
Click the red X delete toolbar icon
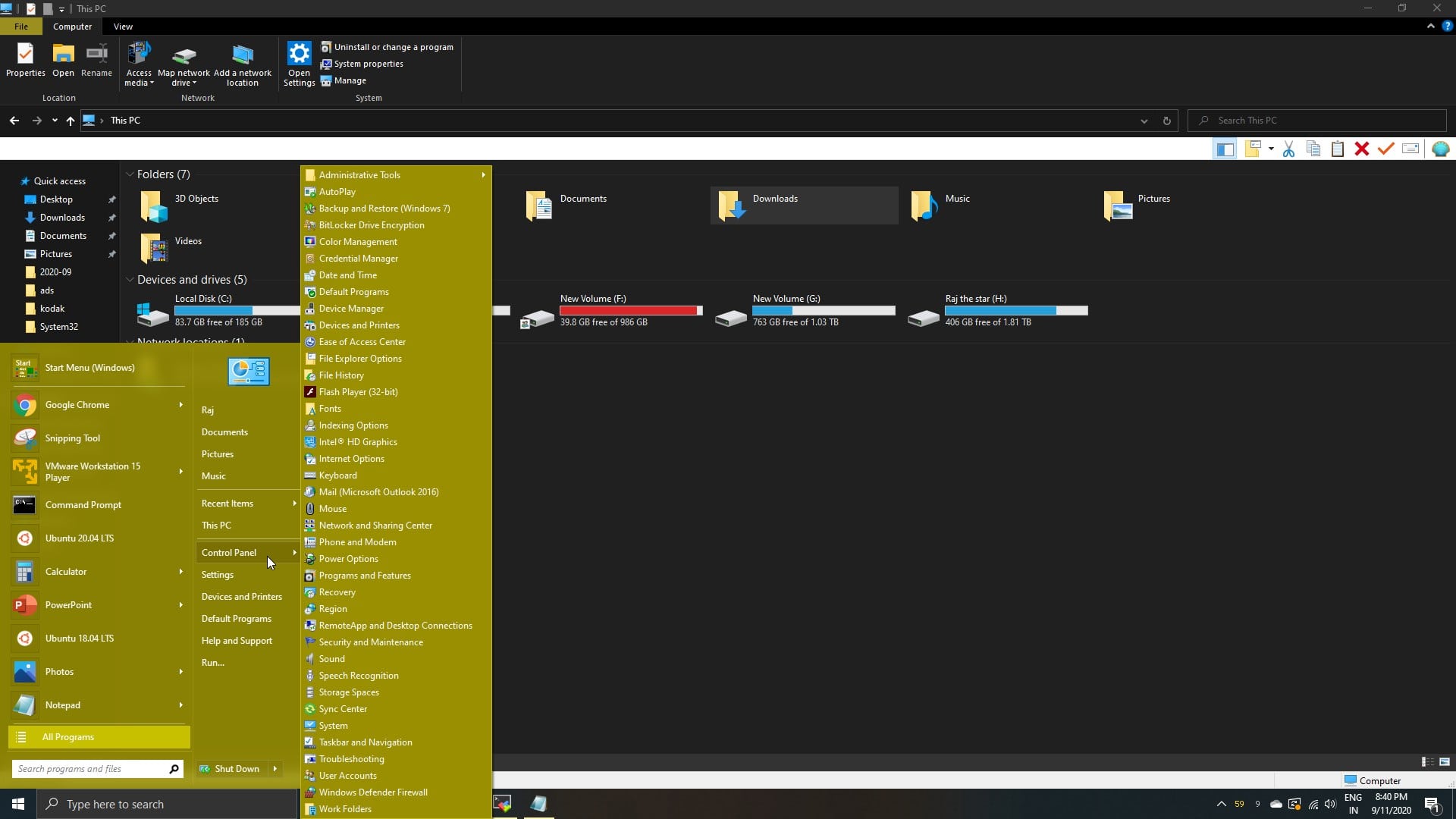(1362, 149)
